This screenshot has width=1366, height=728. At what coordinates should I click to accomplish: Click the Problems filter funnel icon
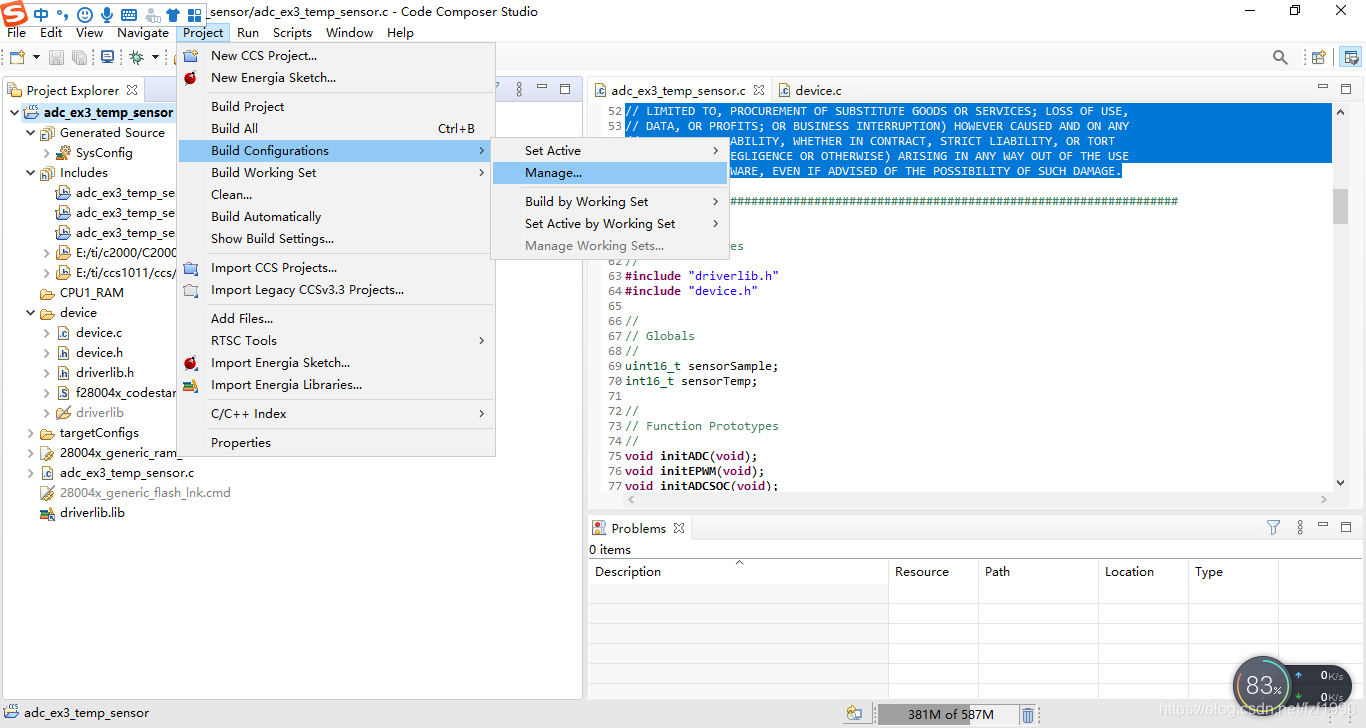[1274, 527]
